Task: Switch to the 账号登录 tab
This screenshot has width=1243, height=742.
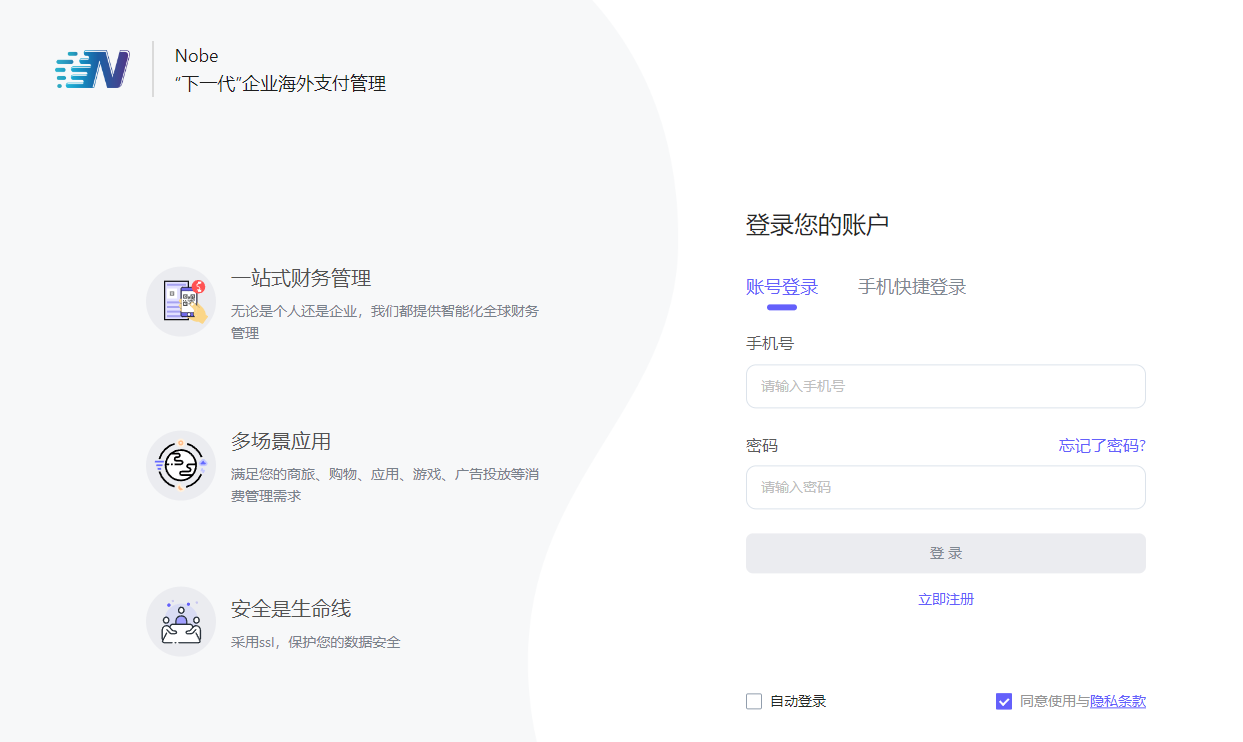Action: coord(782,287)
